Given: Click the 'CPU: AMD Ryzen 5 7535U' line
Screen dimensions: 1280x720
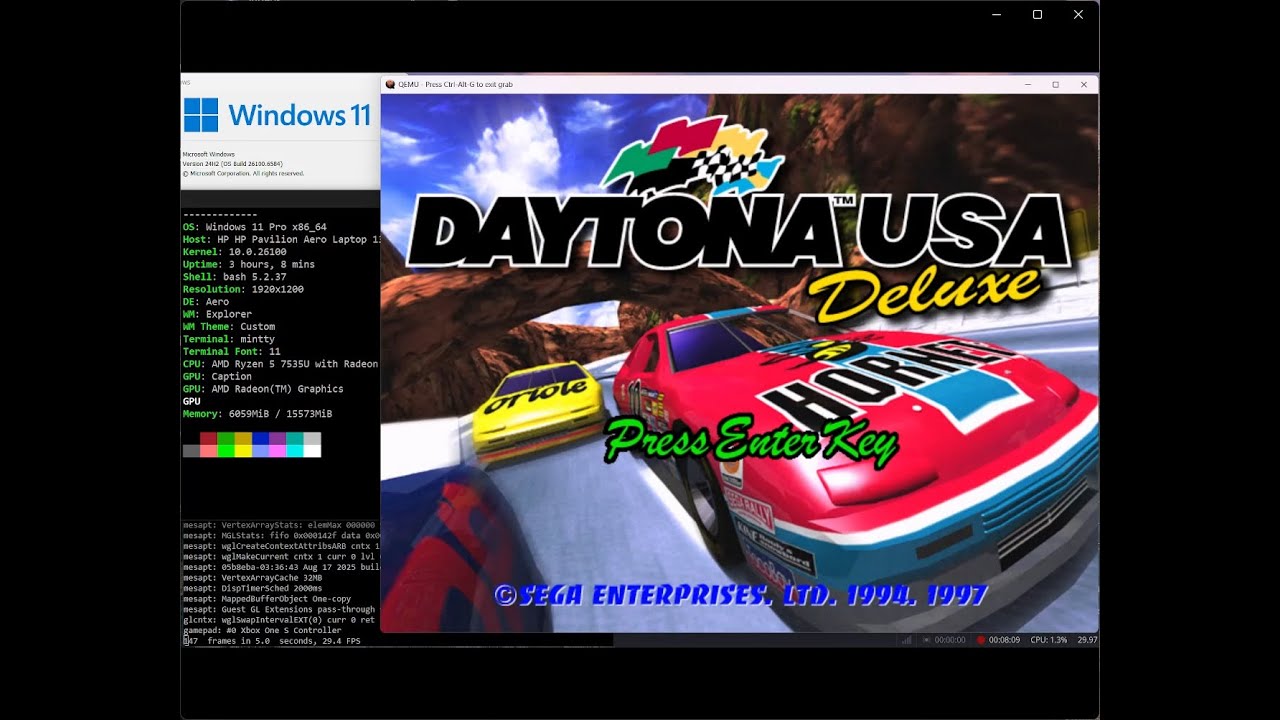Looking at the screenshot, I should (x=281, y=364).
